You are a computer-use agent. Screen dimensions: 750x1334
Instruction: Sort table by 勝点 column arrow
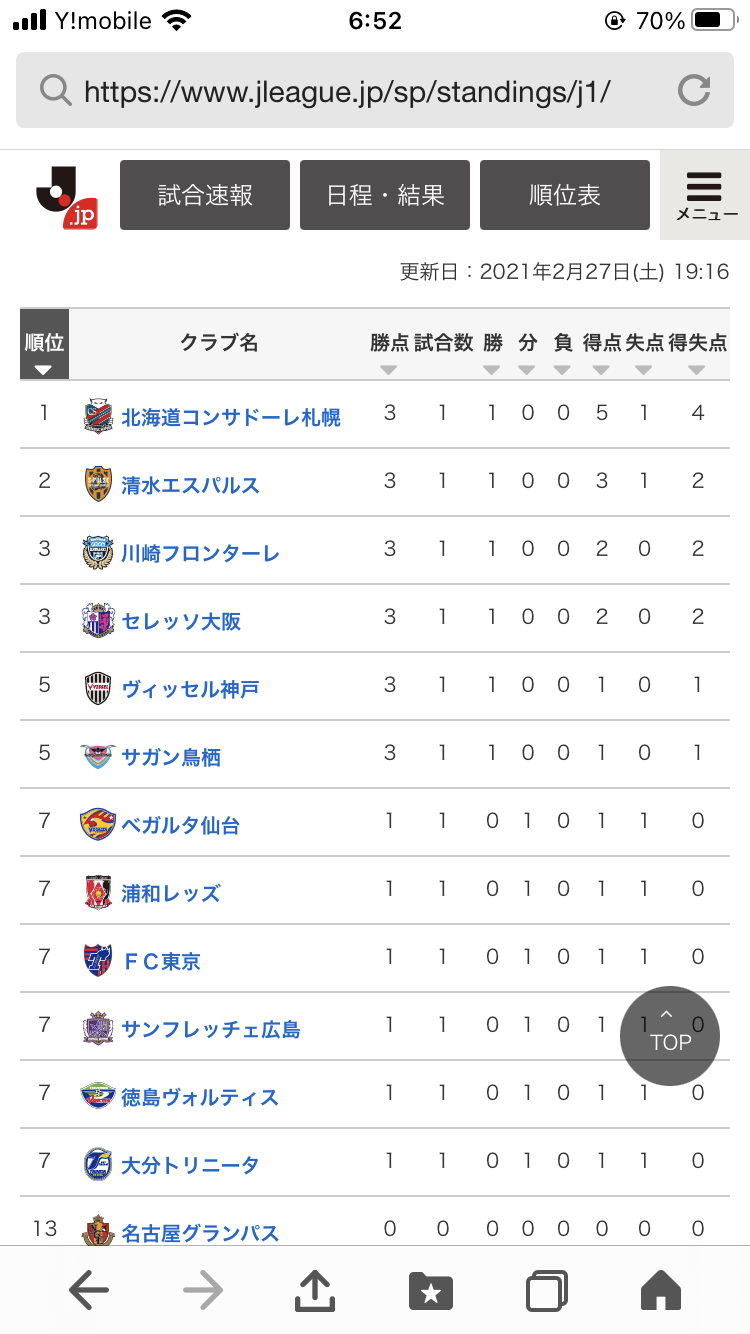click(389, 370)
